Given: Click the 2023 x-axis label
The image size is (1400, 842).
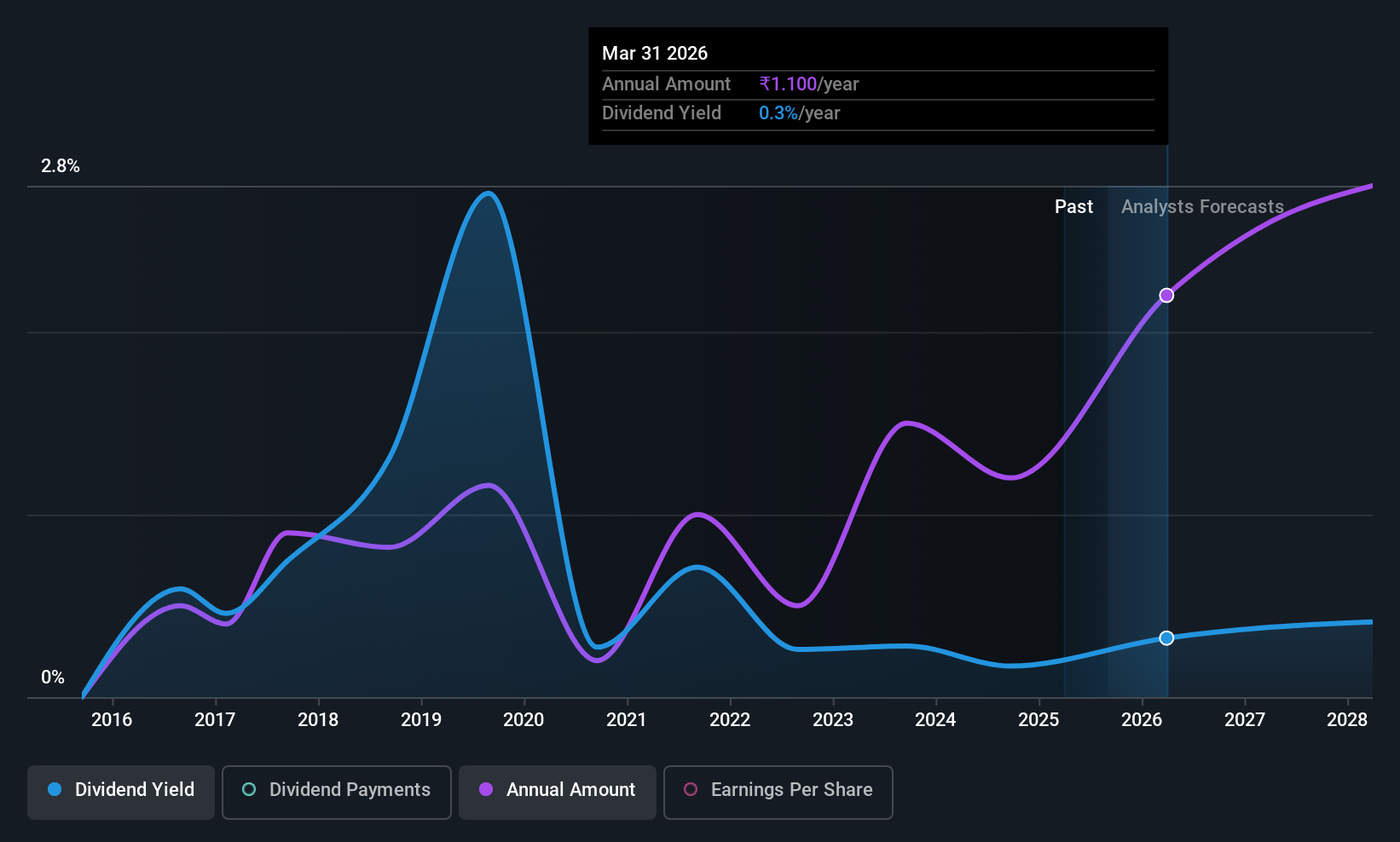Looking at the screenshot, I should pyautogui.click(x=833, y=720).
